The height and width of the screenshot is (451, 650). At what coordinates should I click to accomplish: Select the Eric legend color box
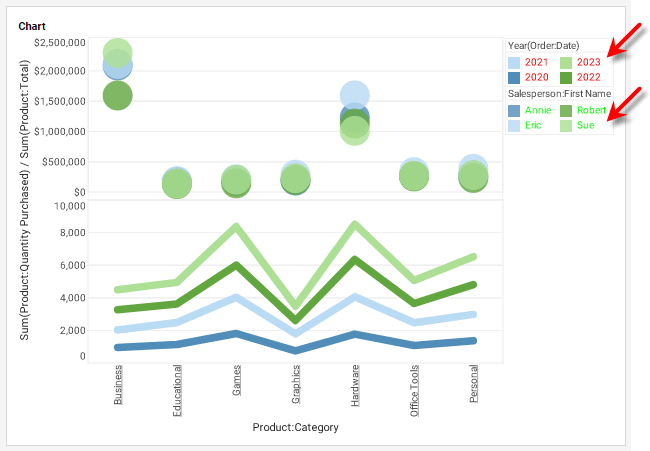[514, 126]
